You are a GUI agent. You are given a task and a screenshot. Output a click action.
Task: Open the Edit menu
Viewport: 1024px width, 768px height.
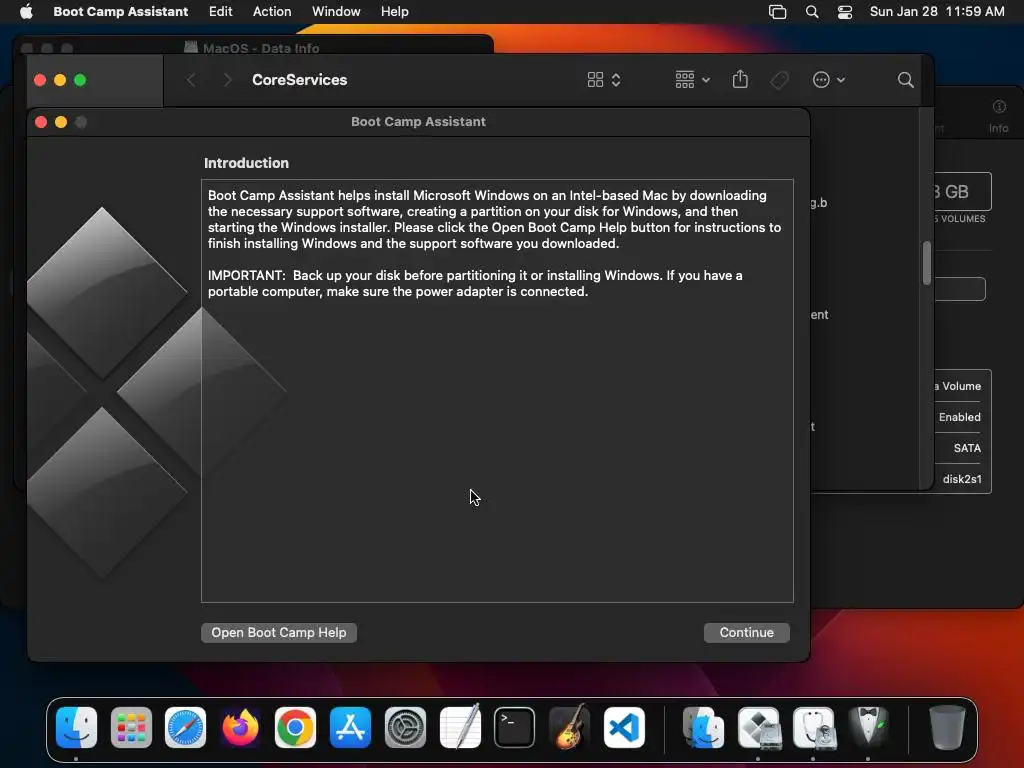point(220,11)
